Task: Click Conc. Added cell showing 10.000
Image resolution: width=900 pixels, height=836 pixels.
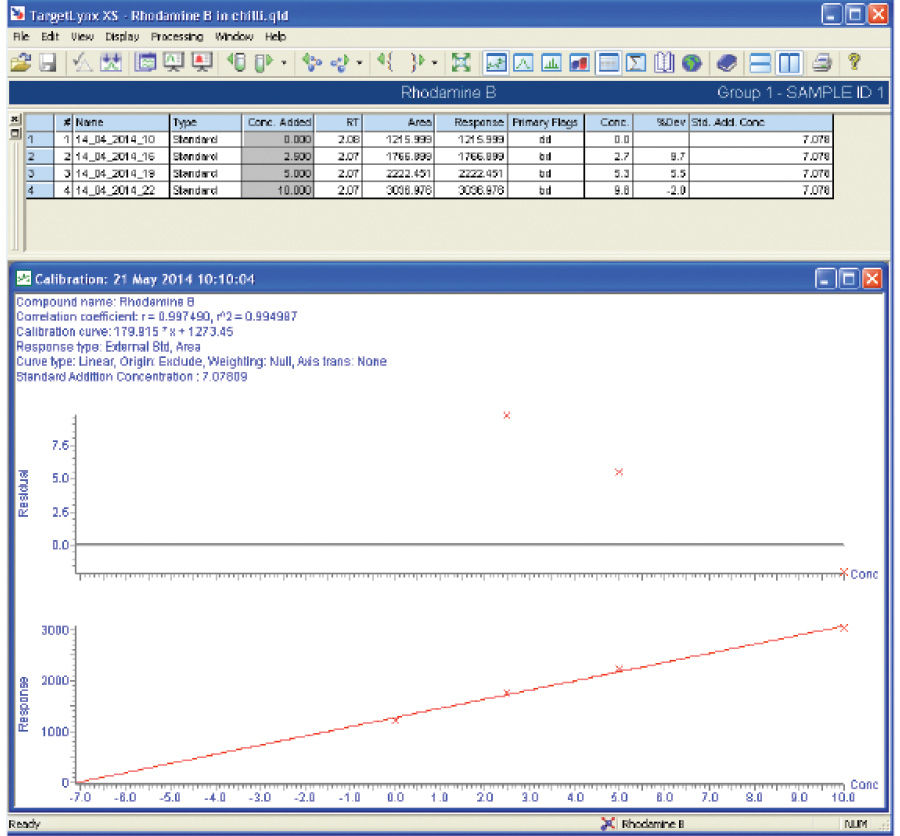Action: tap(278, 190)
